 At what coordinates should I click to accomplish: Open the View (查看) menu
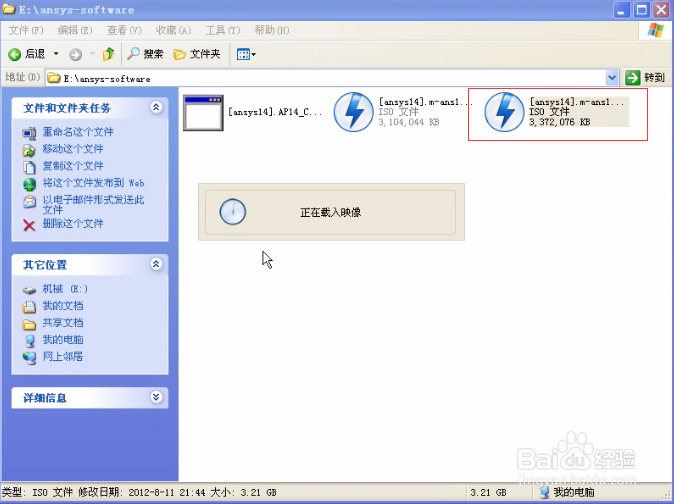[124, 30]
